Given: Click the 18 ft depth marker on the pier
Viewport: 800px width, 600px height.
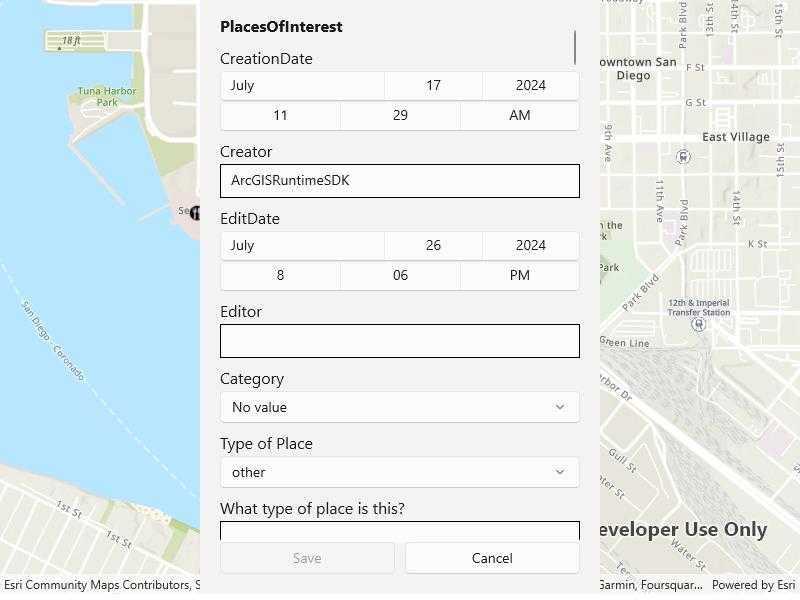Looking at the screenshot, I should point(68,40).
